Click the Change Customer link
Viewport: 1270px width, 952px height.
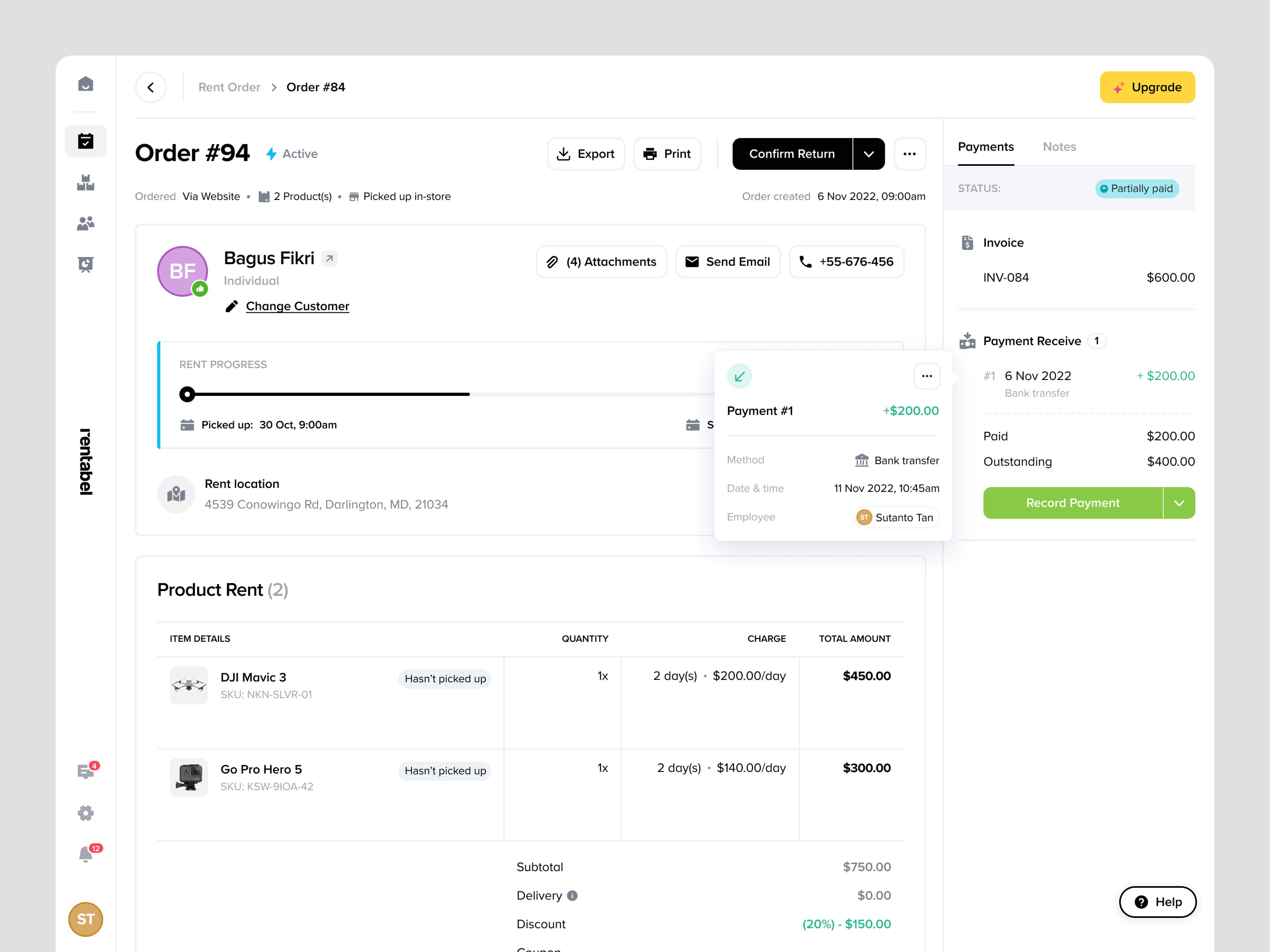pyautogui.click(x=297, y=306)
